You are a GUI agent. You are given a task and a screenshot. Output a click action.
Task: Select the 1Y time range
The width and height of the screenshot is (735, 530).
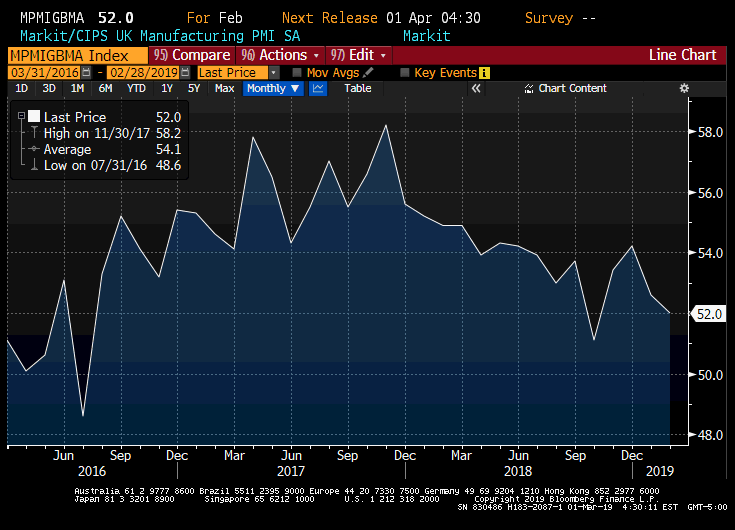tap(167, 88)
